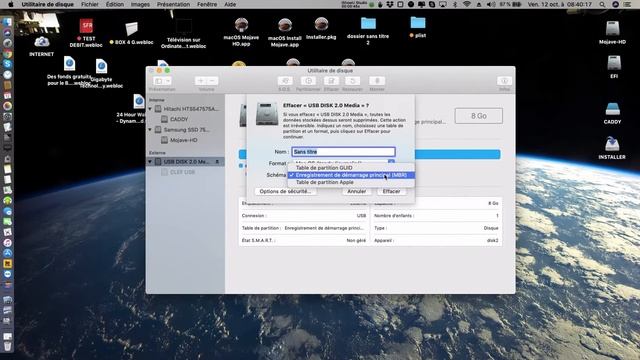Click the add Volume plus button
Screen dimensions: 640x360
coord(200,81)
